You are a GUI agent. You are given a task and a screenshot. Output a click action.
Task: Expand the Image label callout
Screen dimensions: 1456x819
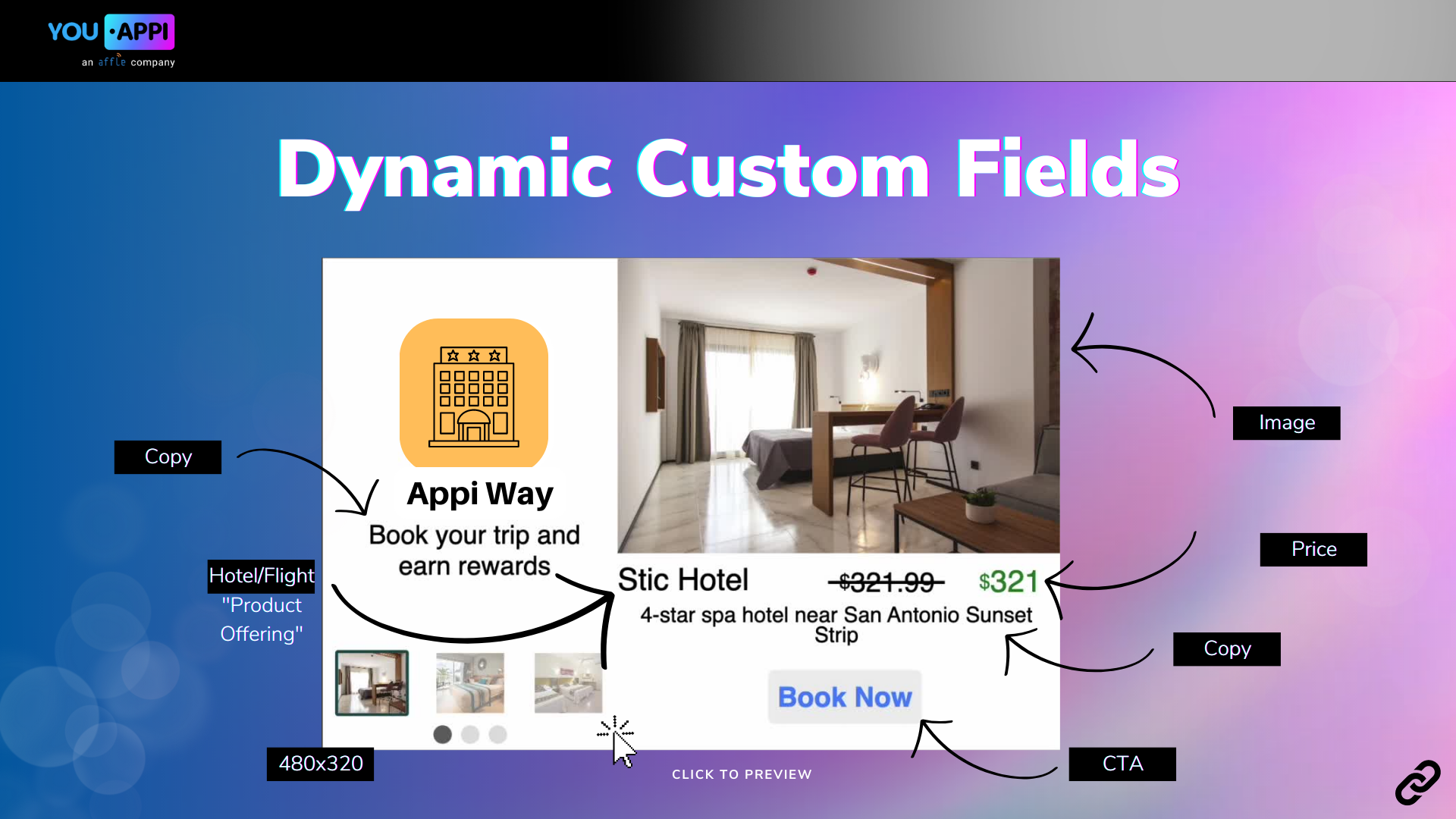tap(1286, 422)
